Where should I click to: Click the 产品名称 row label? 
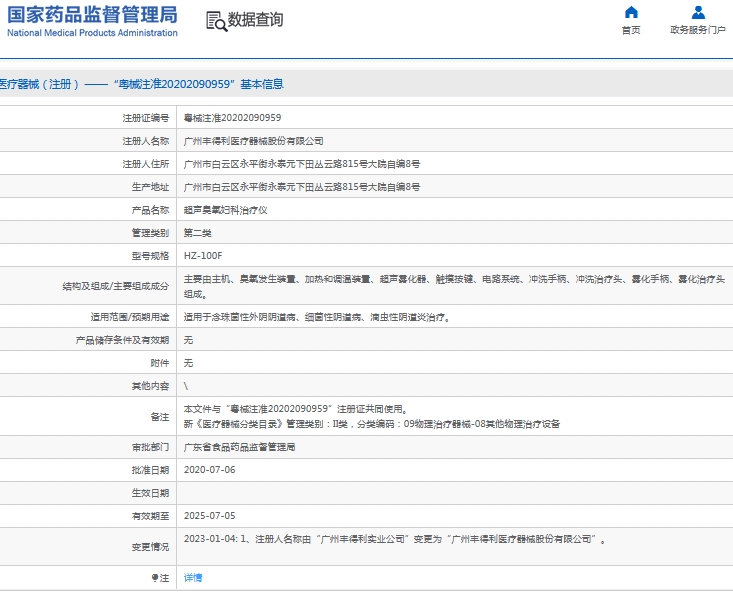(150, 210)
